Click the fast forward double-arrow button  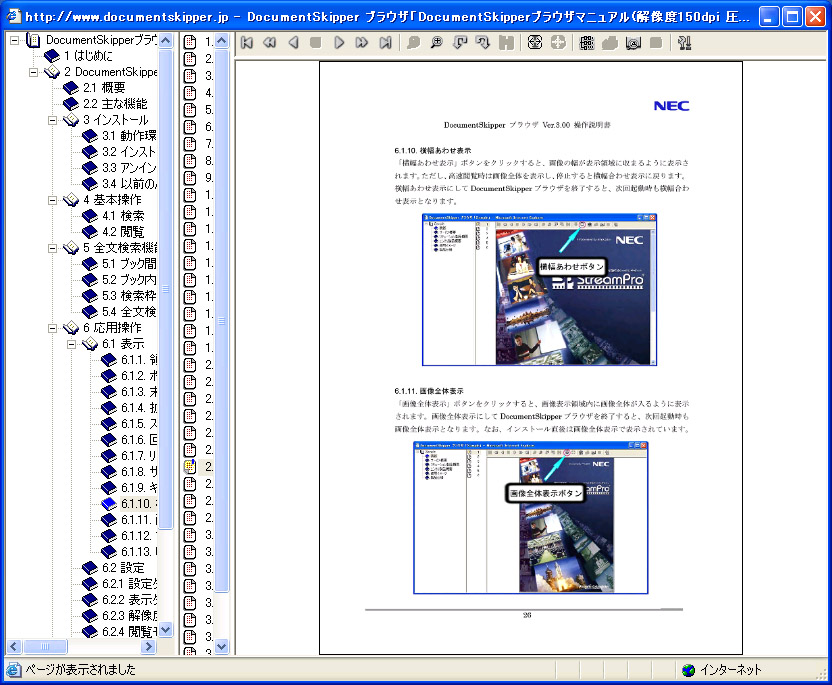pos(362,42)
